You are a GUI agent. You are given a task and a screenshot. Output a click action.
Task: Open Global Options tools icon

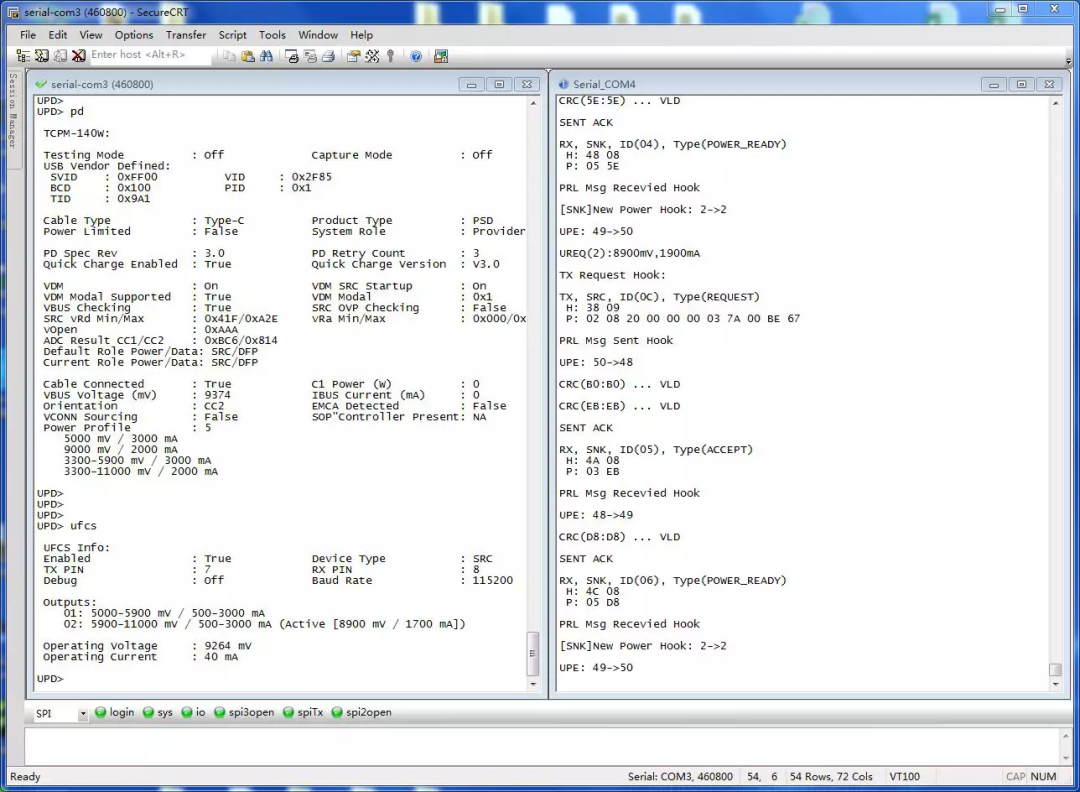coord(372,56)
